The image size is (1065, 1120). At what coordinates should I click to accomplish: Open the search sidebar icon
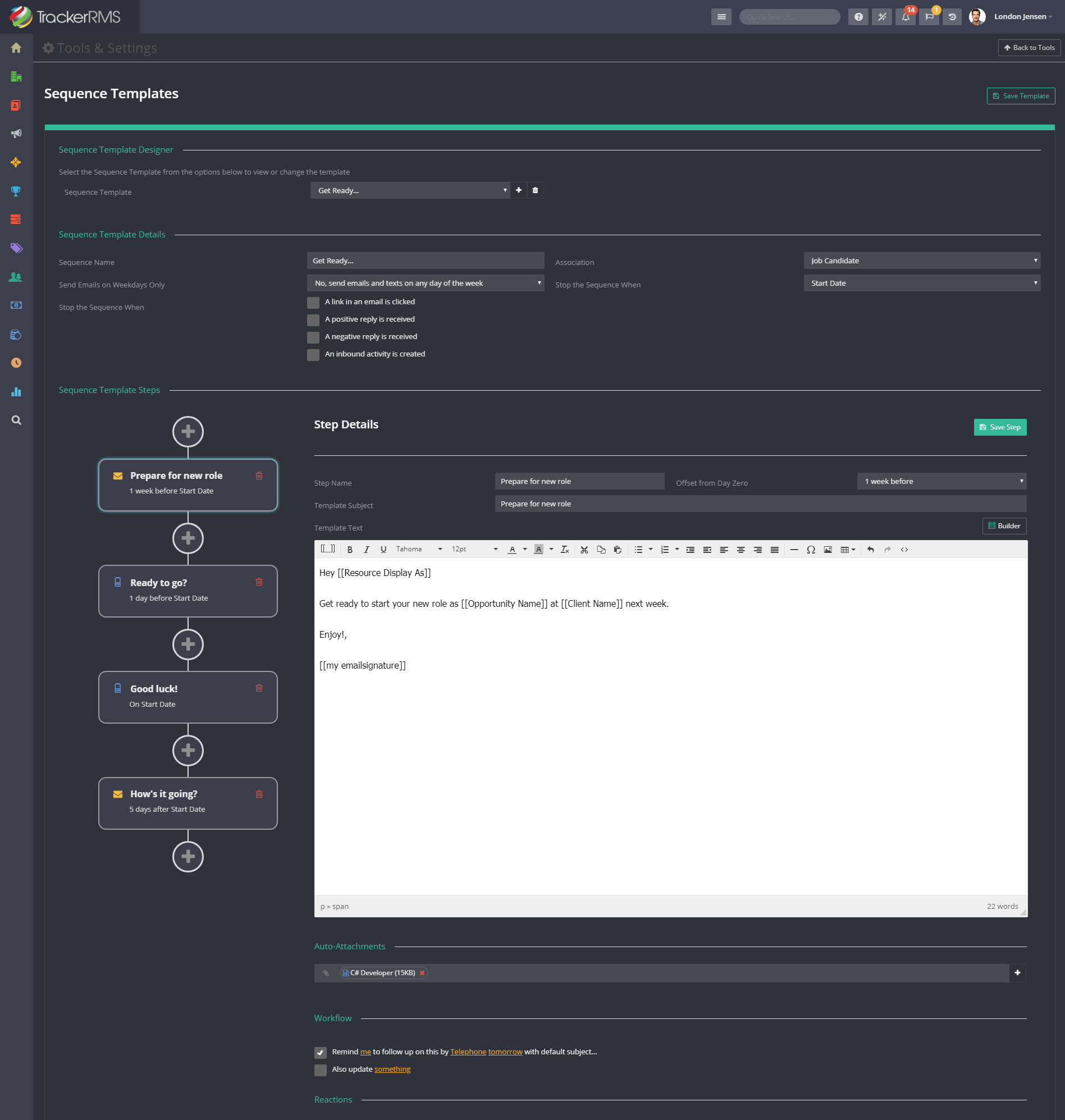click(x=16, y=420)
